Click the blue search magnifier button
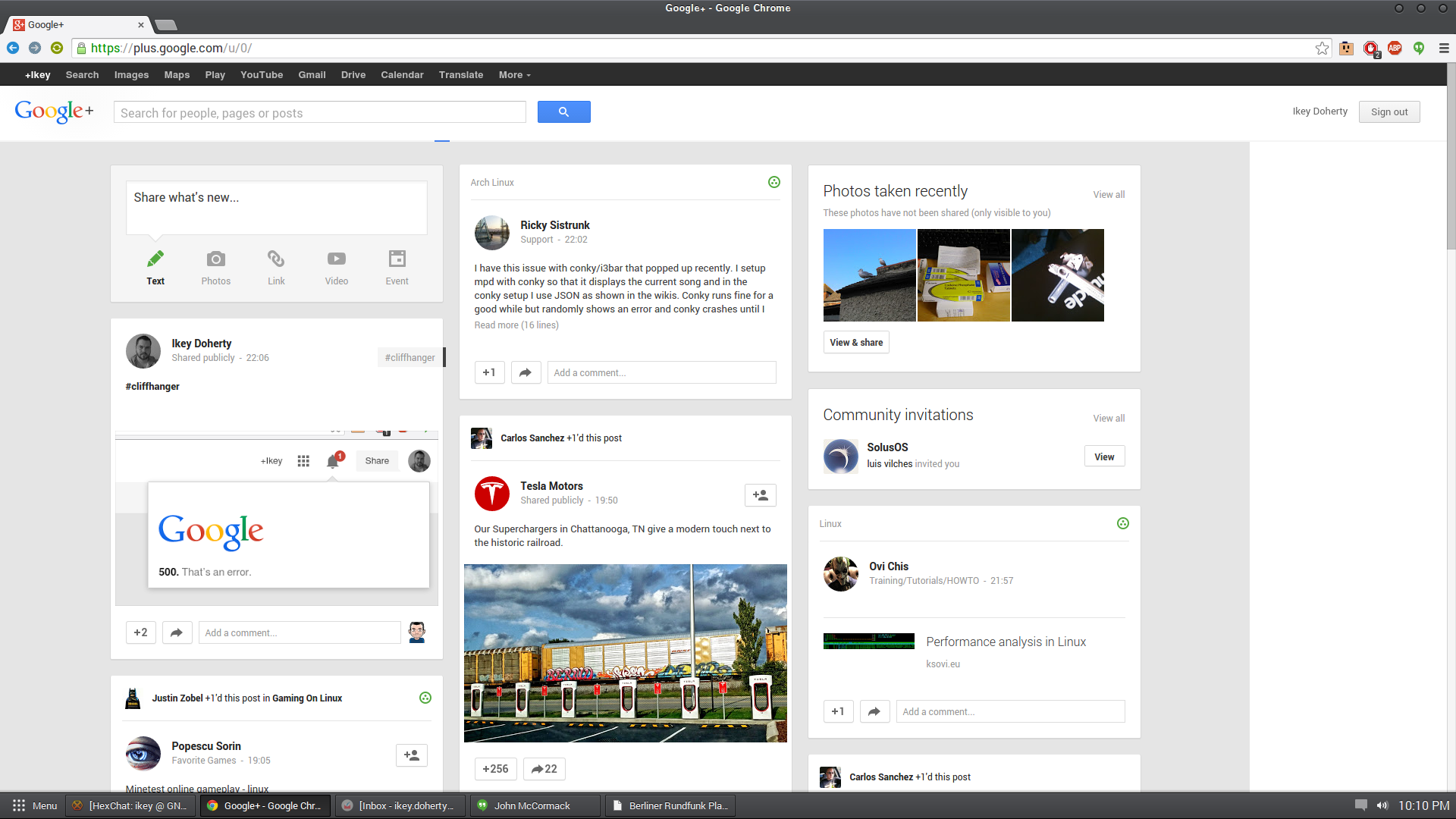This screenshot has height=819, width=1456. tap(563, 111)
